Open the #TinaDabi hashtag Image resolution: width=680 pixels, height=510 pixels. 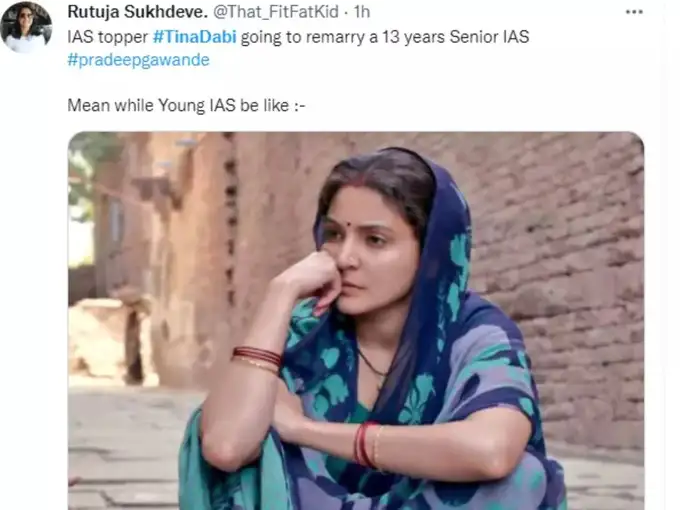(x=195, y=37)
